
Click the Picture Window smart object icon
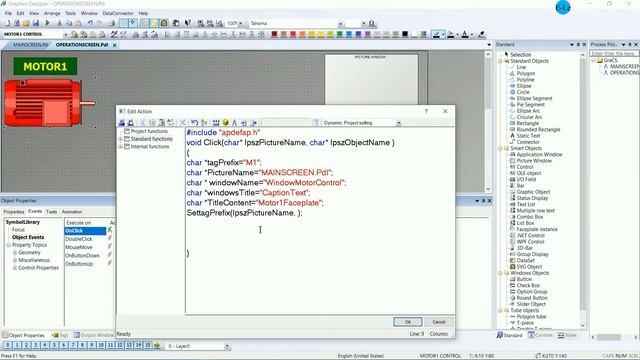513,161
